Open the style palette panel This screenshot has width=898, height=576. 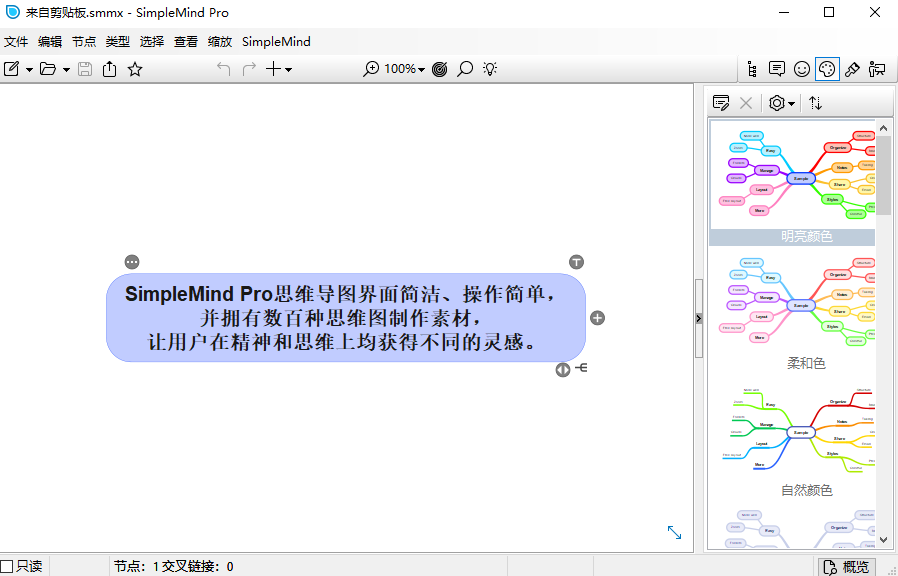coord(827,68)
